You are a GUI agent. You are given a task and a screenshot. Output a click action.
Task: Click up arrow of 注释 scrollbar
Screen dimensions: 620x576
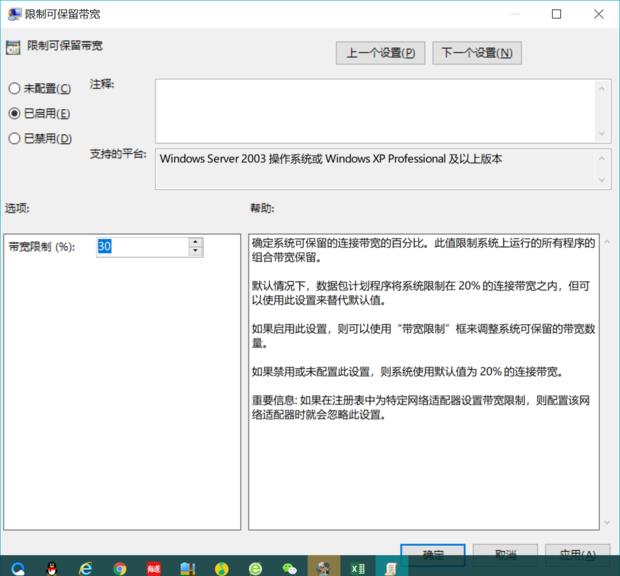(x=601, y=89)
